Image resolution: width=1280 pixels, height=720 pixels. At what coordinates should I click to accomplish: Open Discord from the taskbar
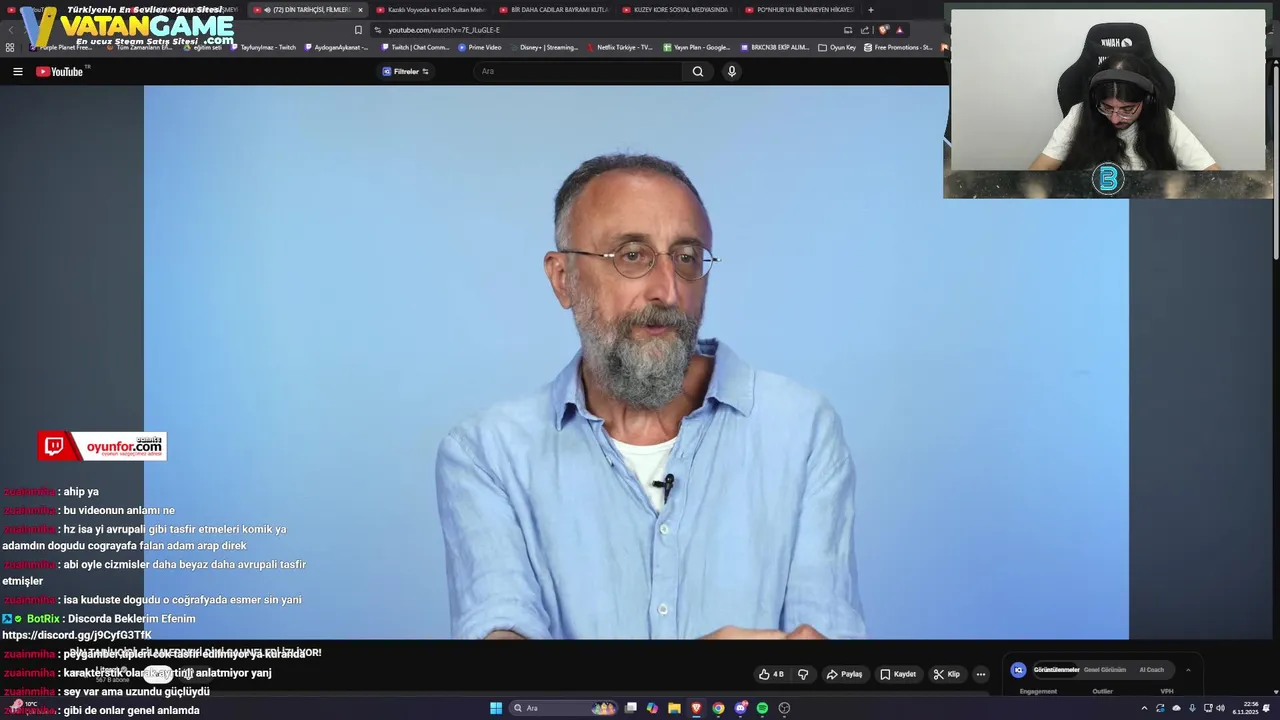tap(741, 708)
